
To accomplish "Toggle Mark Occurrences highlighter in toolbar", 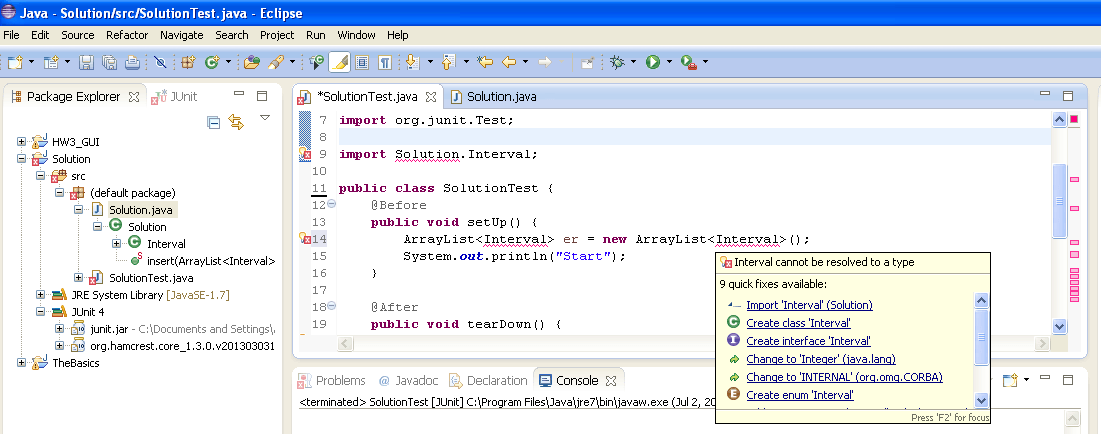I will pyautogui.click(x=340, y=62).
